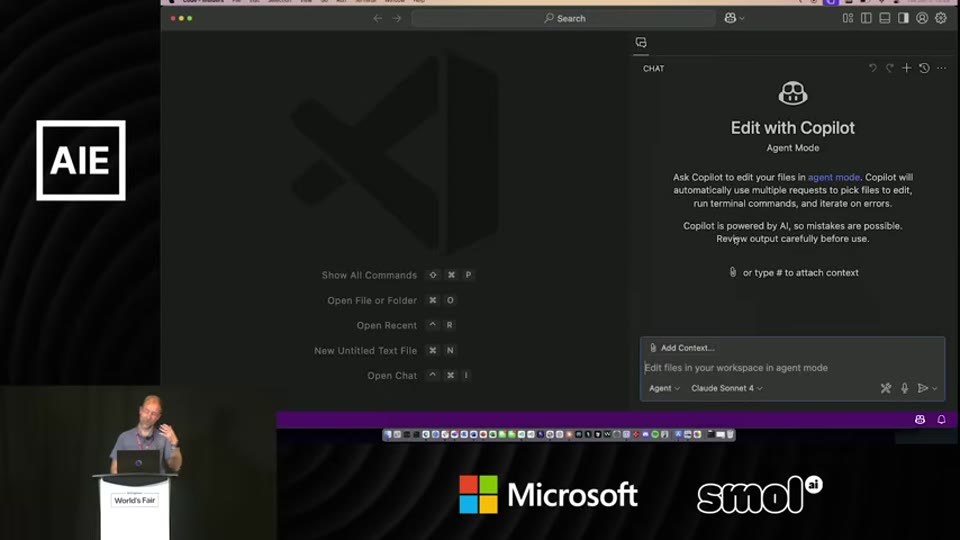Click the Edit with Copilot heading

pos(792,128)
